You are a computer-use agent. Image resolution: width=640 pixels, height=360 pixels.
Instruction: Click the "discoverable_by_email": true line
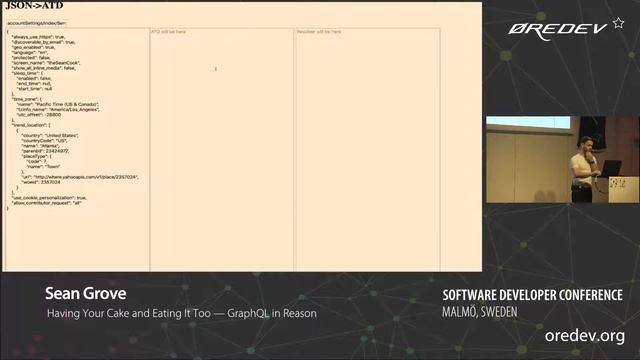44,42
